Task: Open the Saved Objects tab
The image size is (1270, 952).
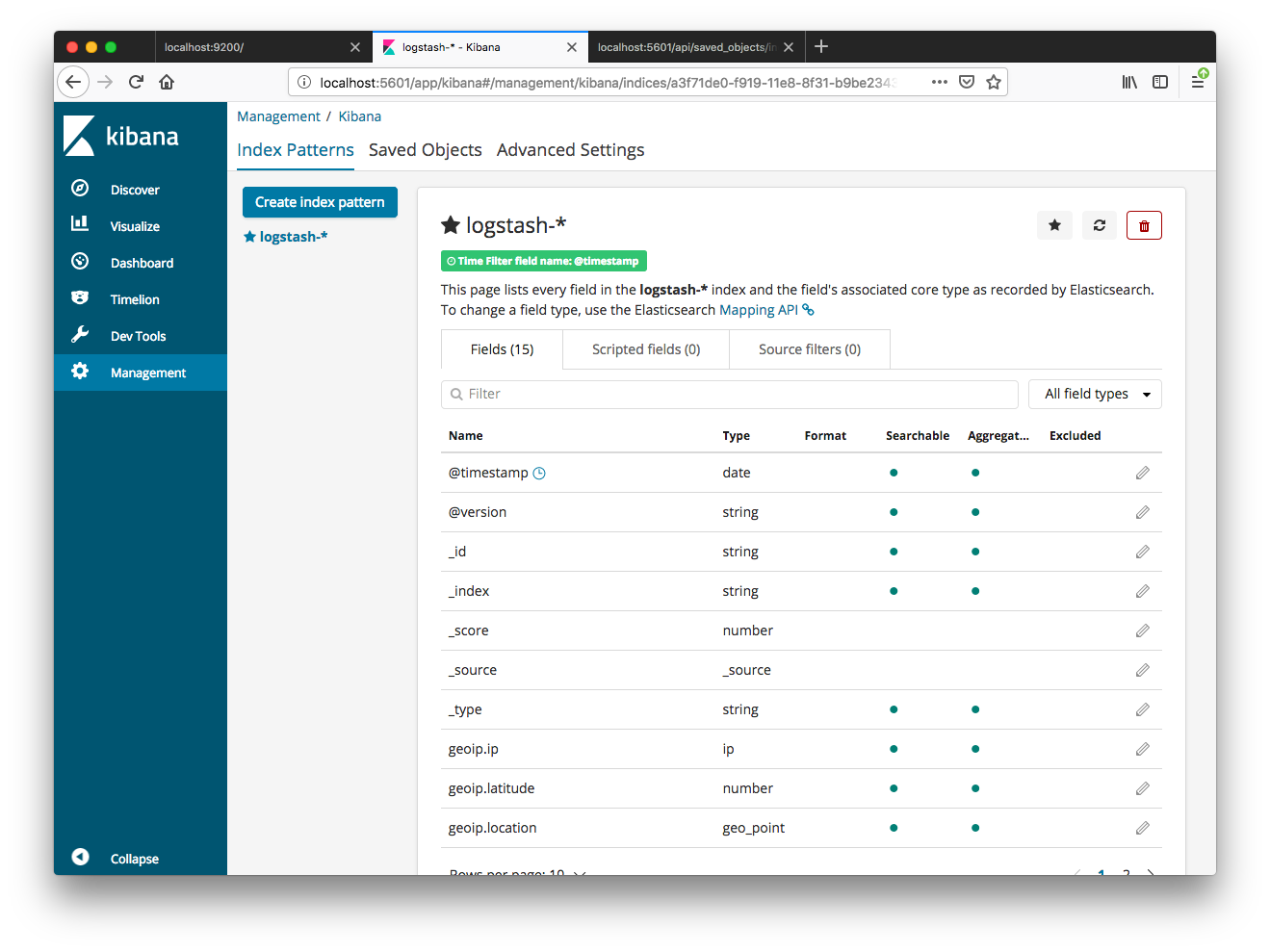Action: (426, 150)
